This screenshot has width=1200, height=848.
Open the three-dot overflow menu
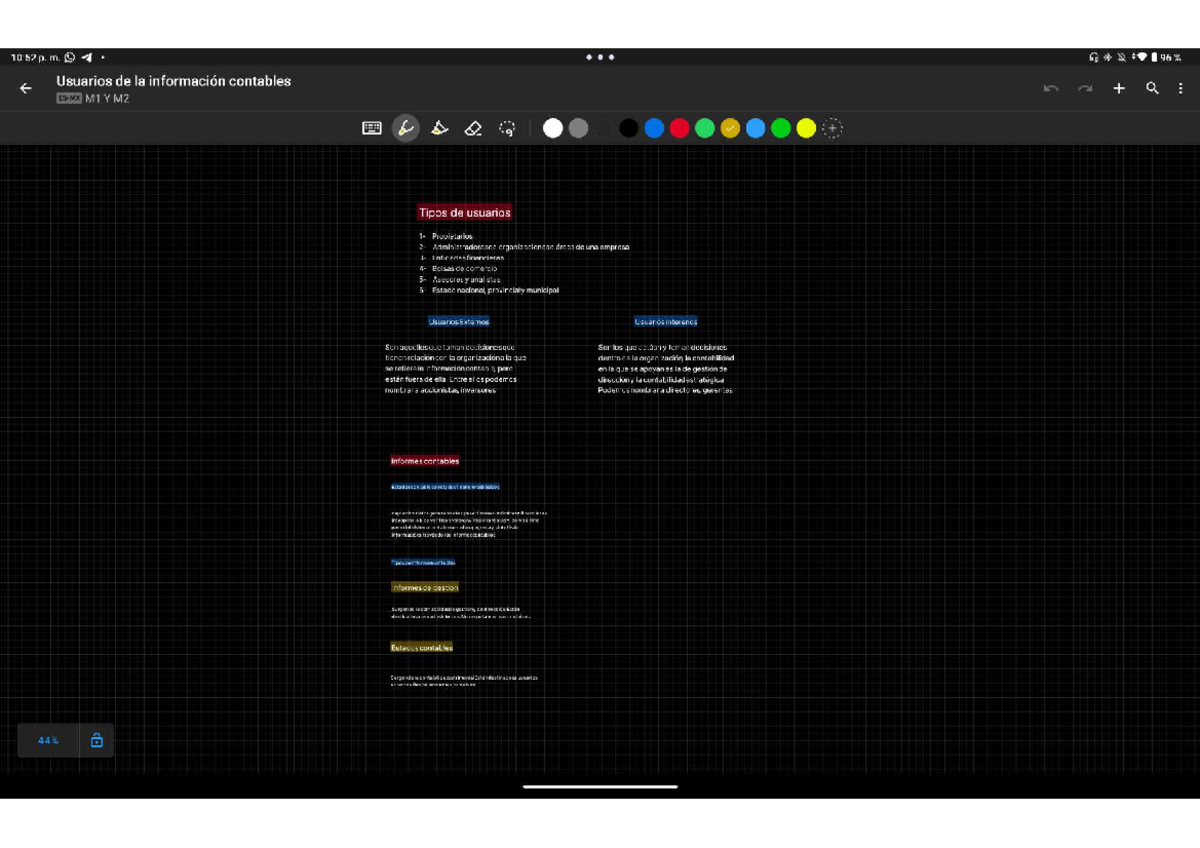click(1180, 88)
